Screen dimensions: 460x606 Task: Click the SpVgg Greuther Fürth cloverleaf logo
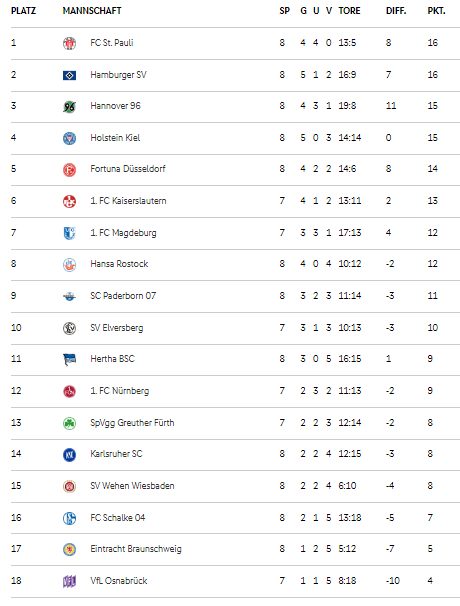point(70,423)
